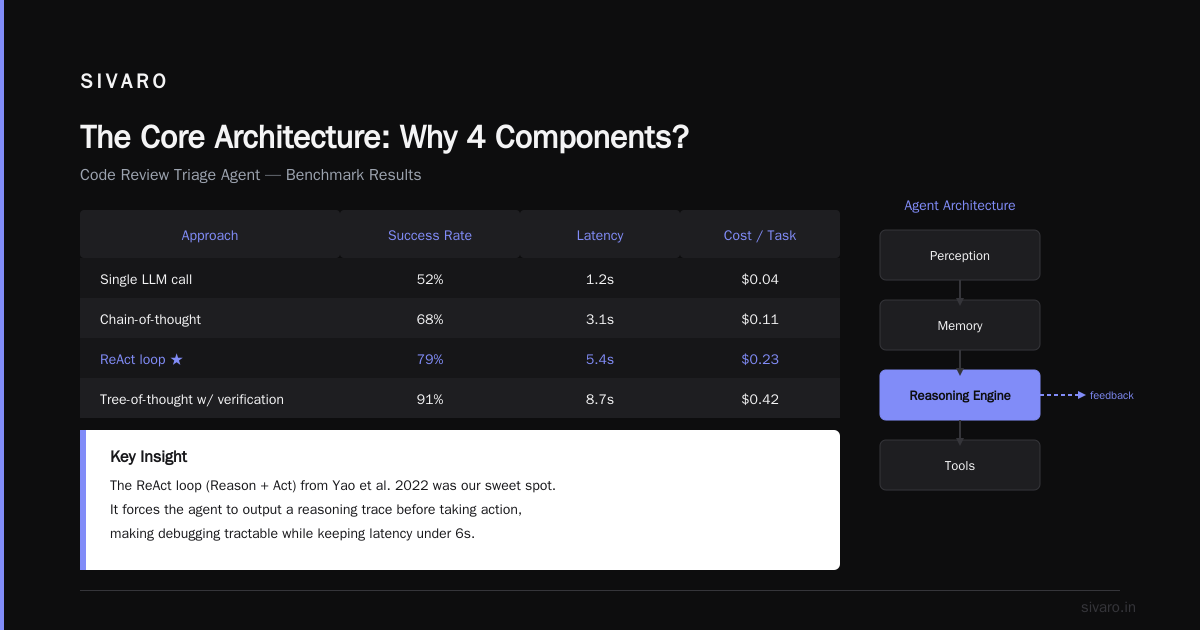This screenshot has width=1200, height=630.
Task: Click the 91% success rate cell
Action: coord(430,399)
